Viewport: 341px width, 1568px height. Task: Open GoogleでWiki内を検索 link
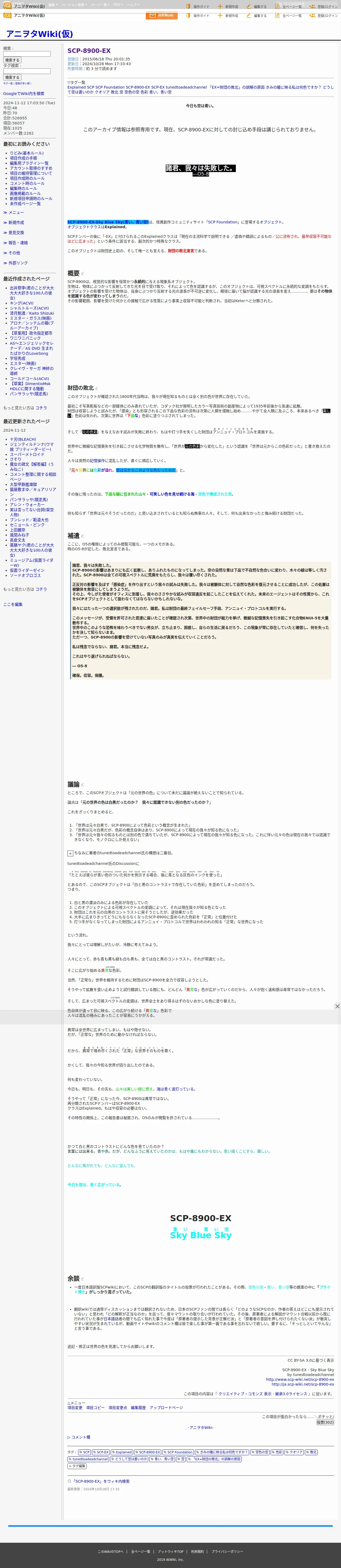coord(24,94)
